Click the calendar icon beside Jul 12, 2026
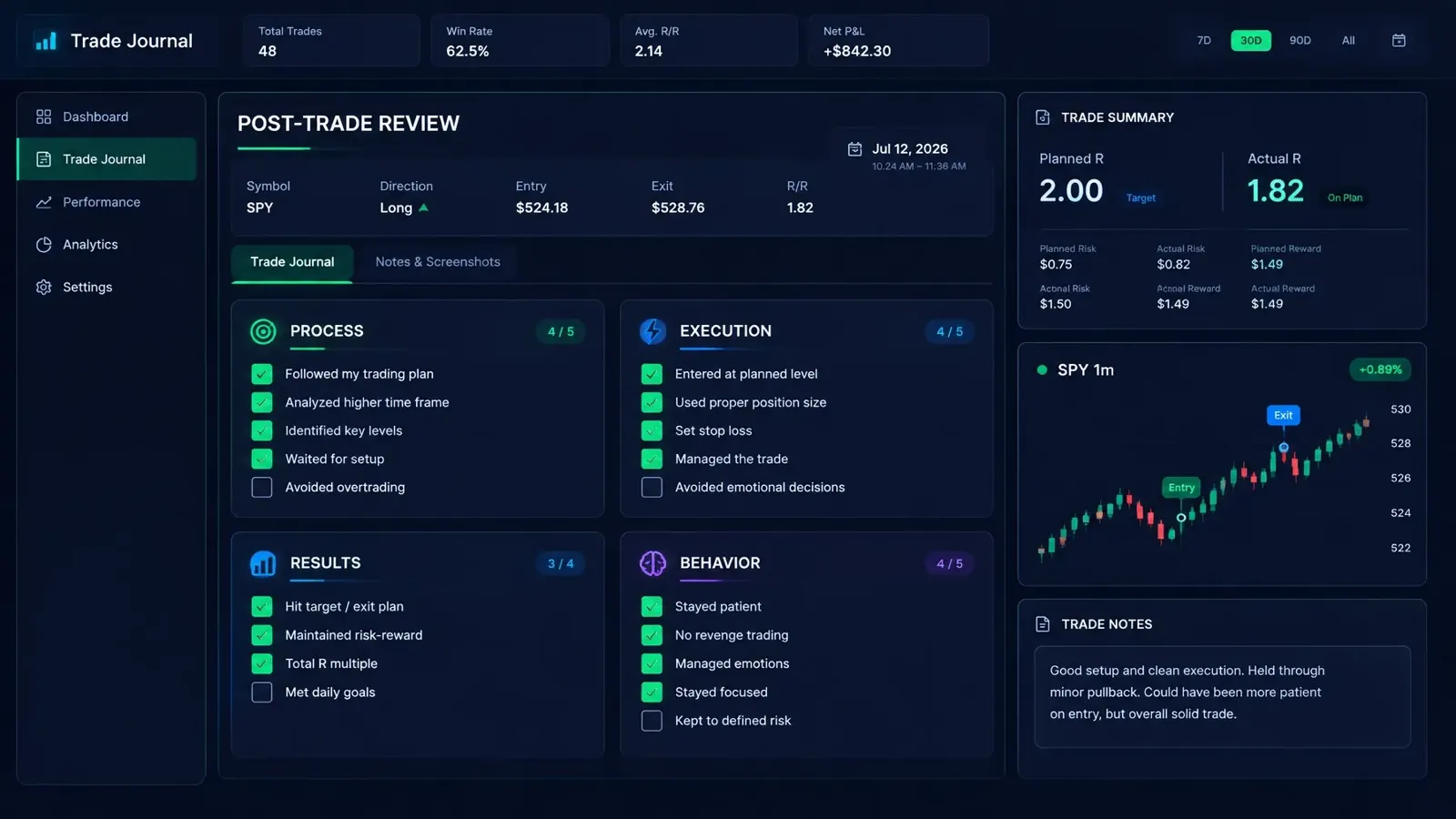Screen dimensions: 1456x819 click(x=854, y=149)
